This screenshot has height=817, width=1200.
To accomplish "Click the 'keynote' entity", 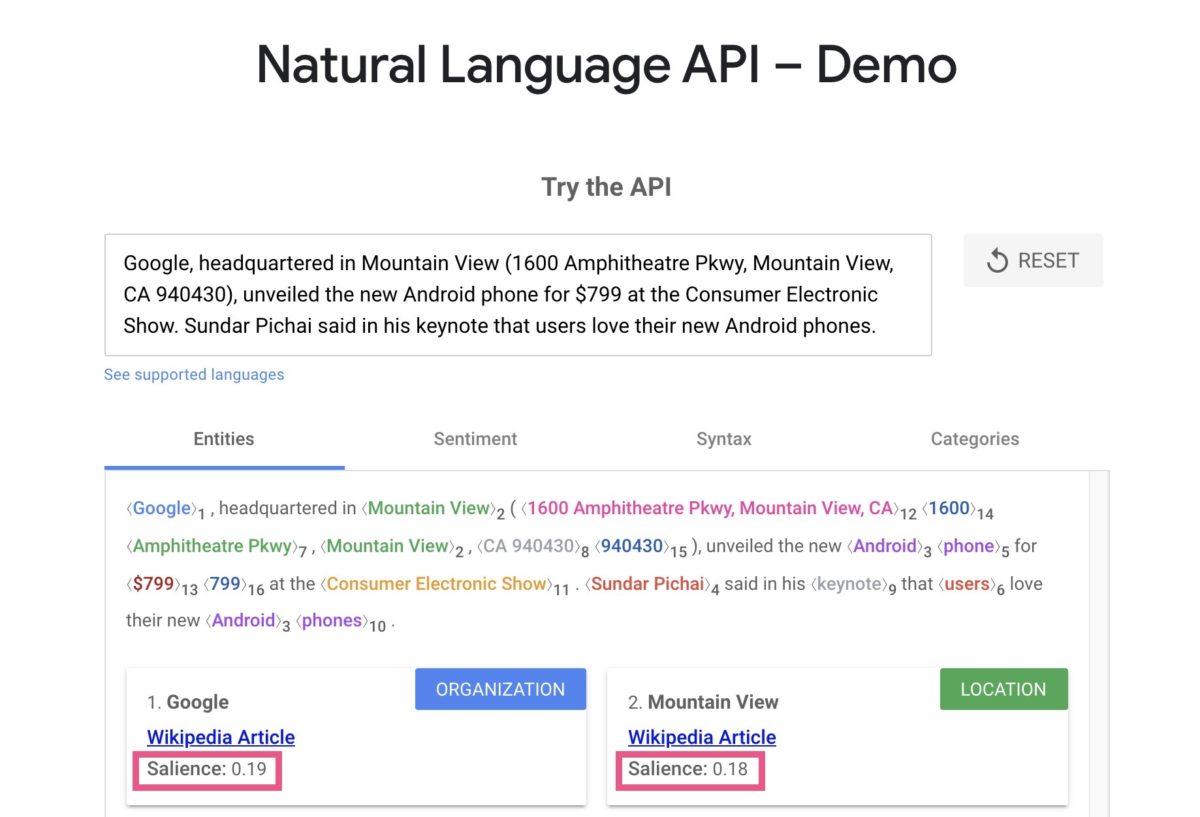I will click(850, 584).
